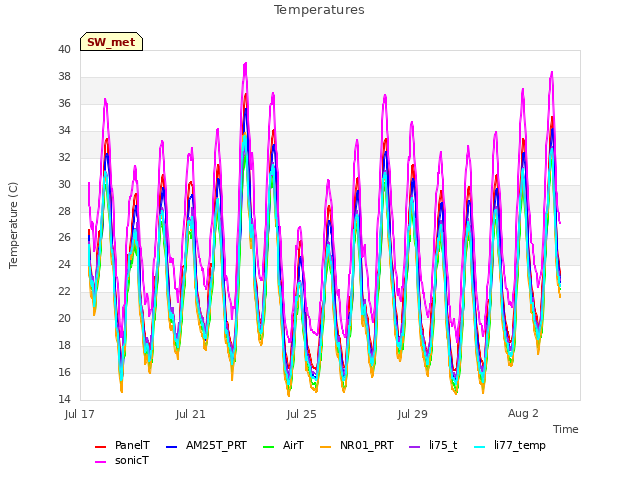This screenshot has height=480, width=640.
Task: Click the 30 y-axis tick label
Action: tap(64, 184)
